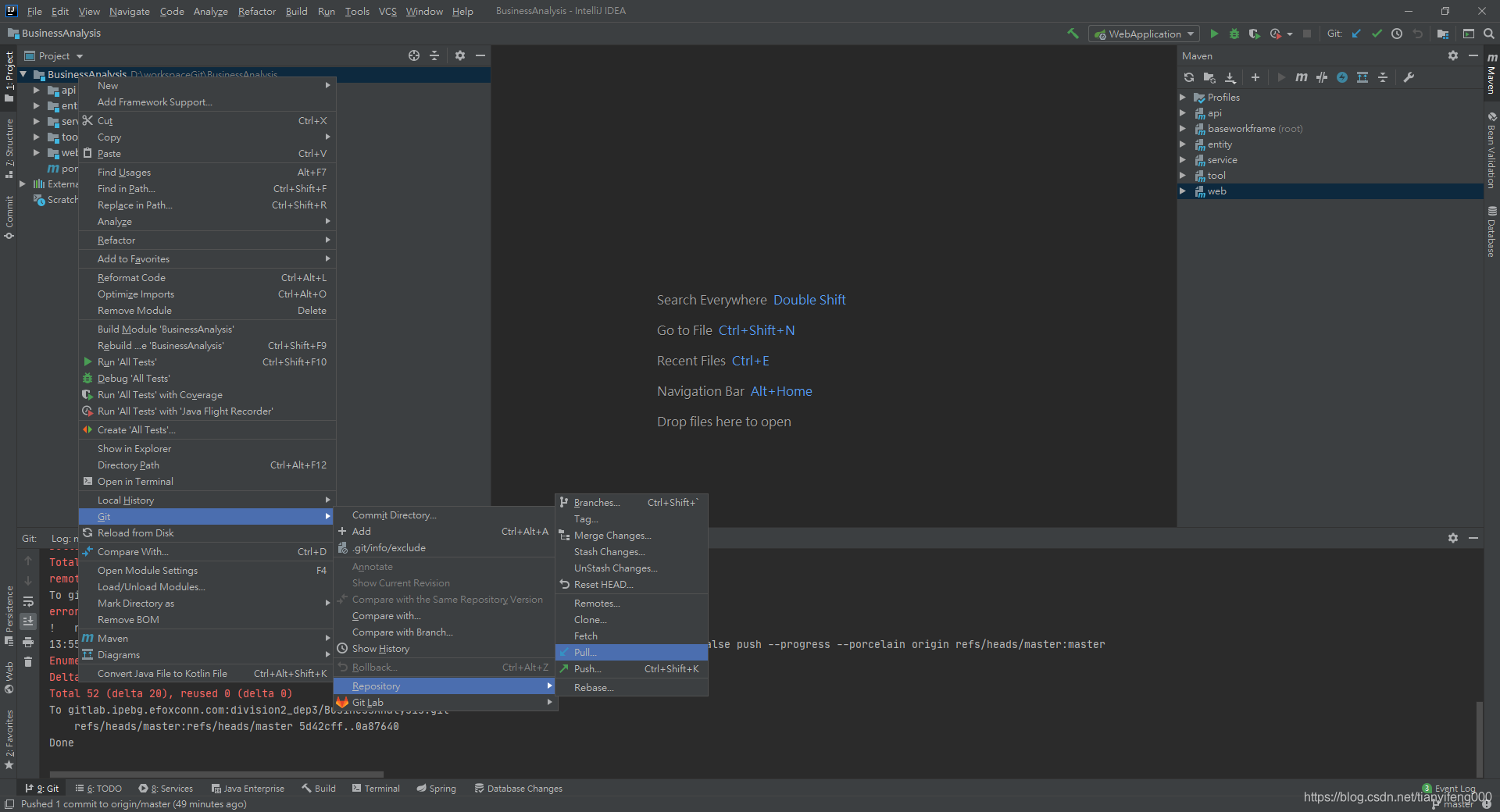Generate Sources and Update Folders Maven icon
This screenshot has height=812, width=1500.
(1209, 77)
